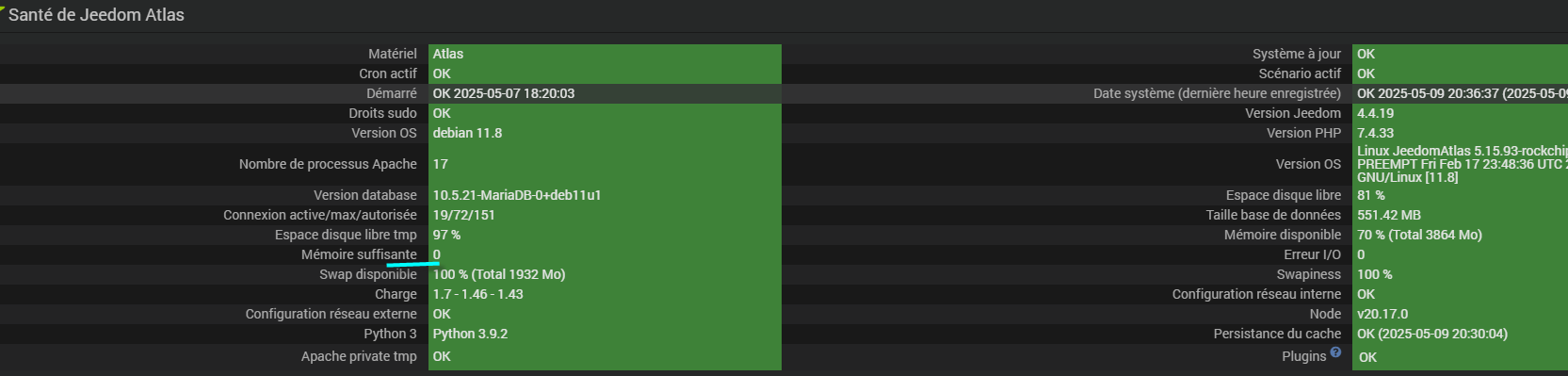The height and width of the screenshot is (376, 1568).
Task: Click the Santé de Jeedom Atlas heading
Action: coord(96,15)
